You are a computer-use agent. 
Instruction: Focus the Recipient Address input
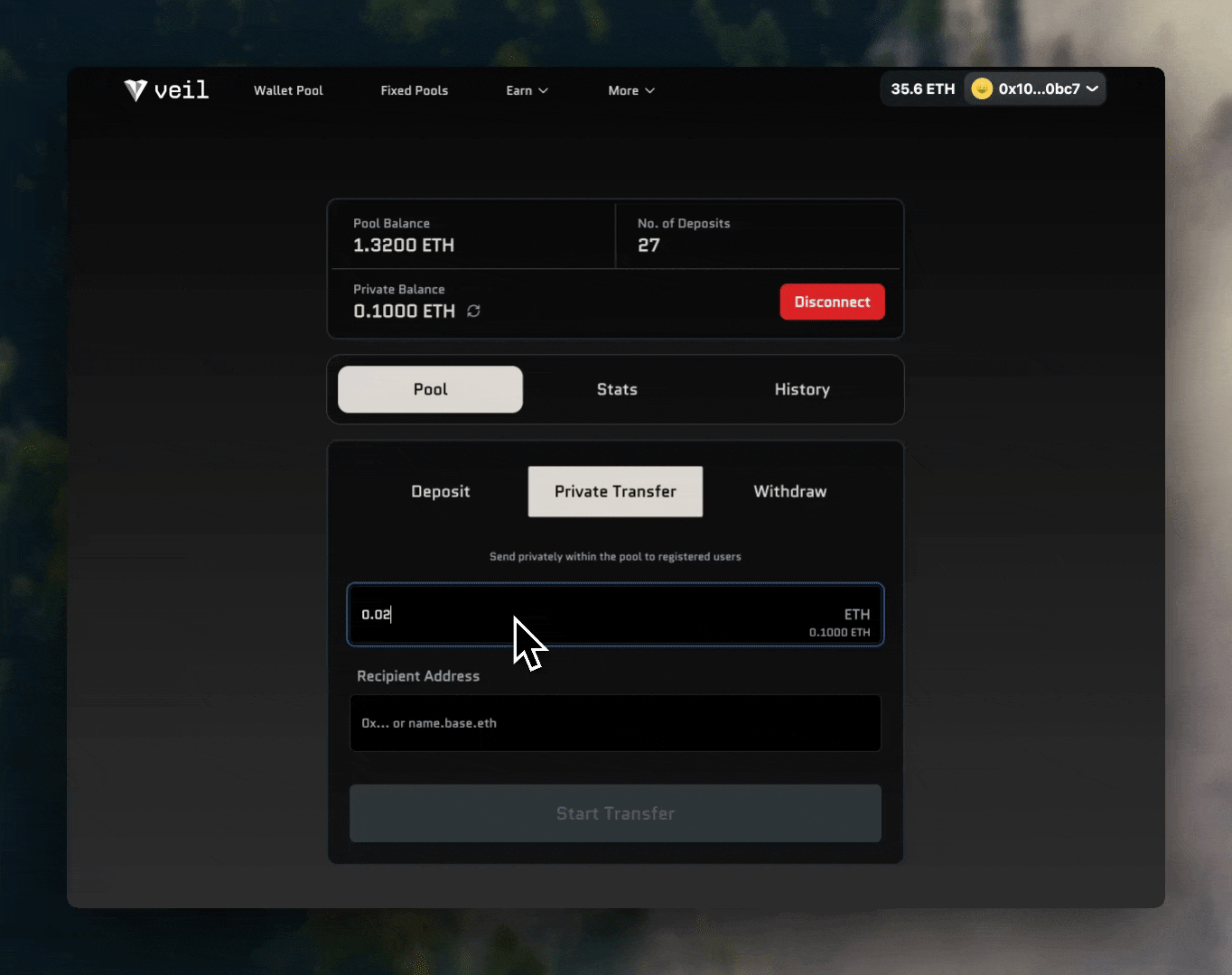(x=615, y=722)
